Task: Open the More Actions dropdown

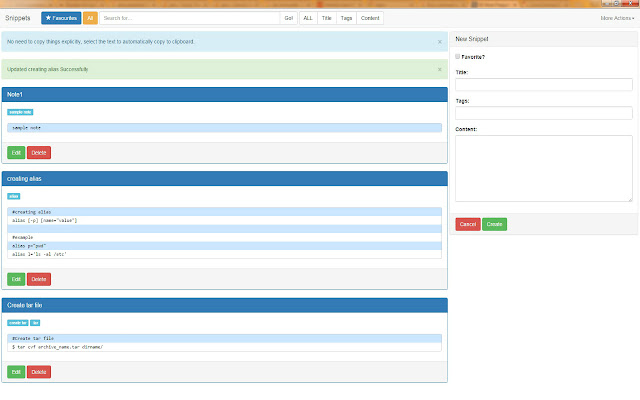Action: coord(617,18)
